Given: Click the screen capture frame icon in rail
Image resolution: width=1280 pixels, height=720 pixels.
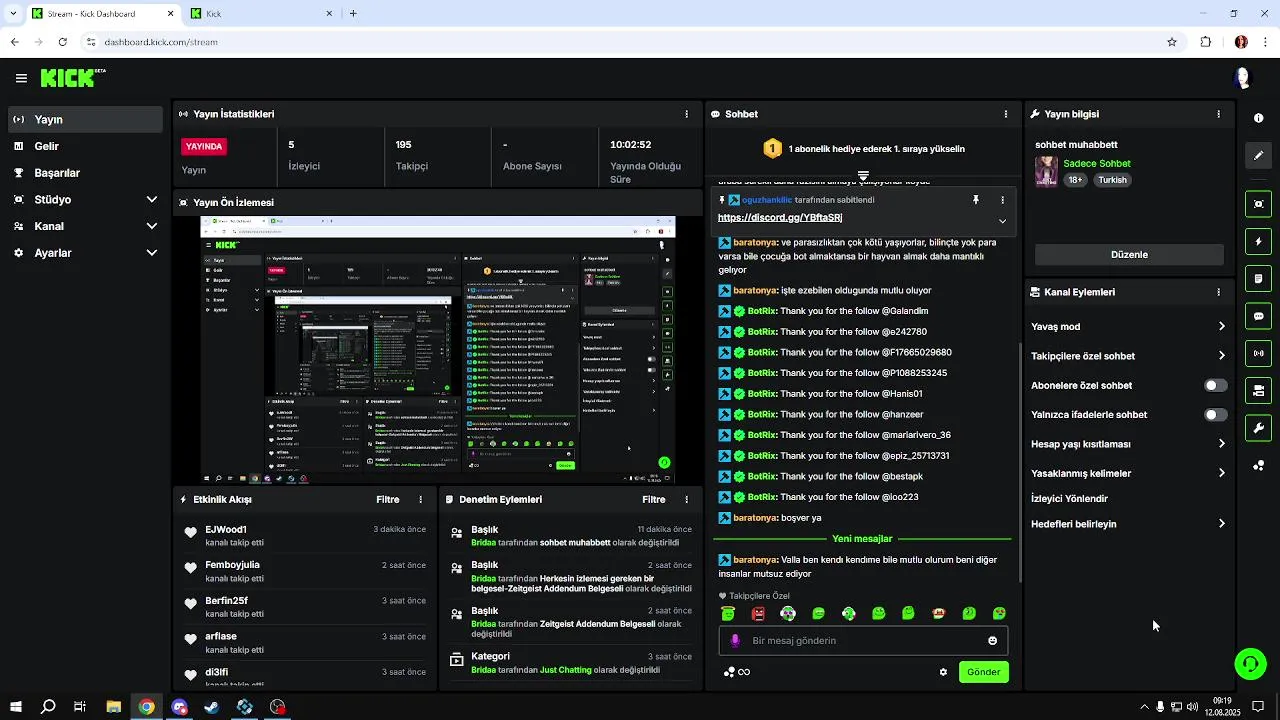Looking at the screenshot, I should 1258,204.
